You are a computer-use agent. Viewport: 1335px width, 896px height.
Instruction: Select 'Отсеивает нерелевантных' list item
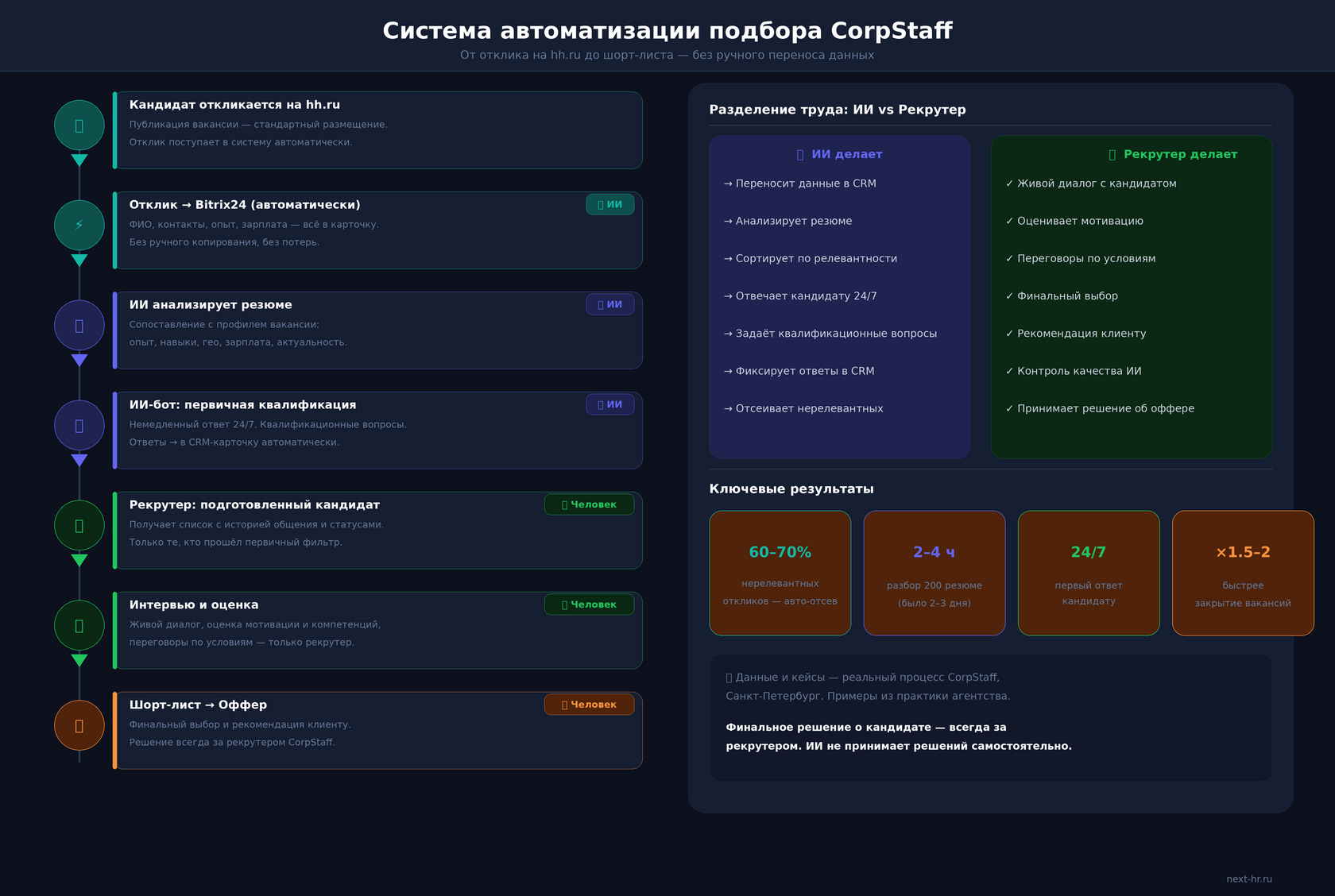pos(803,408)
